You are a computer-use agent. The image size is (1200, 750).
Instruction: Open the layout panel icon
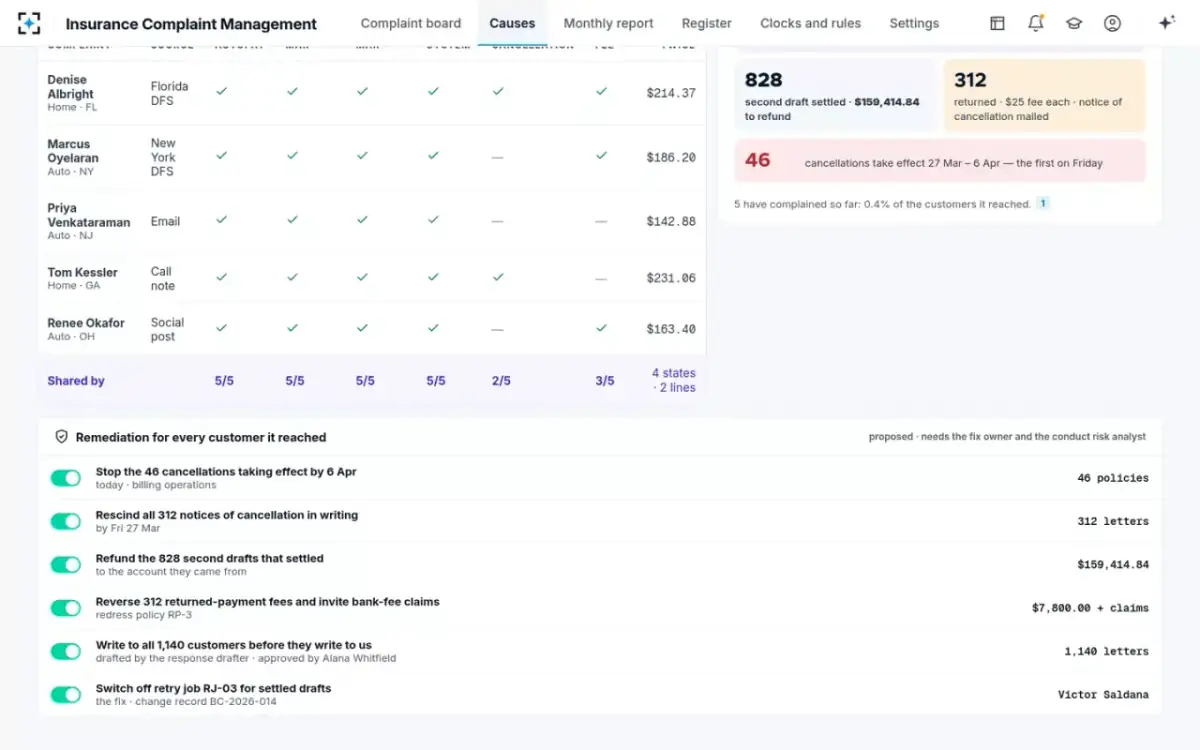pyautogui.click(x=997, y=23)
